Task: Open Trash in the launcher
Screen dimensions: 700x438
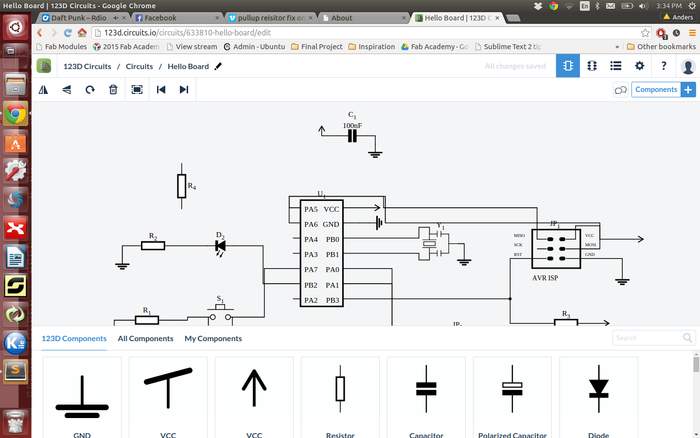Action: tap(15, 421)
